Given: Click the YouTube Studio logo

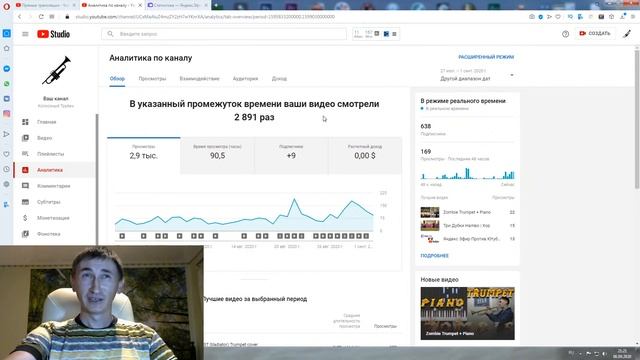Looking at the screenshot, I should [53, 34].
